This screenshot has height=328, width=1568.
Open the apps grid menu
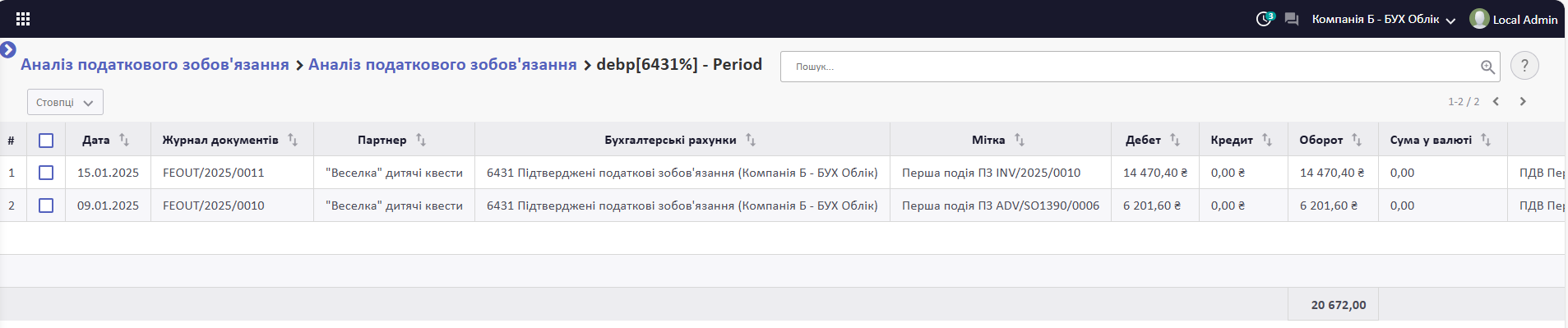[23, 19]
